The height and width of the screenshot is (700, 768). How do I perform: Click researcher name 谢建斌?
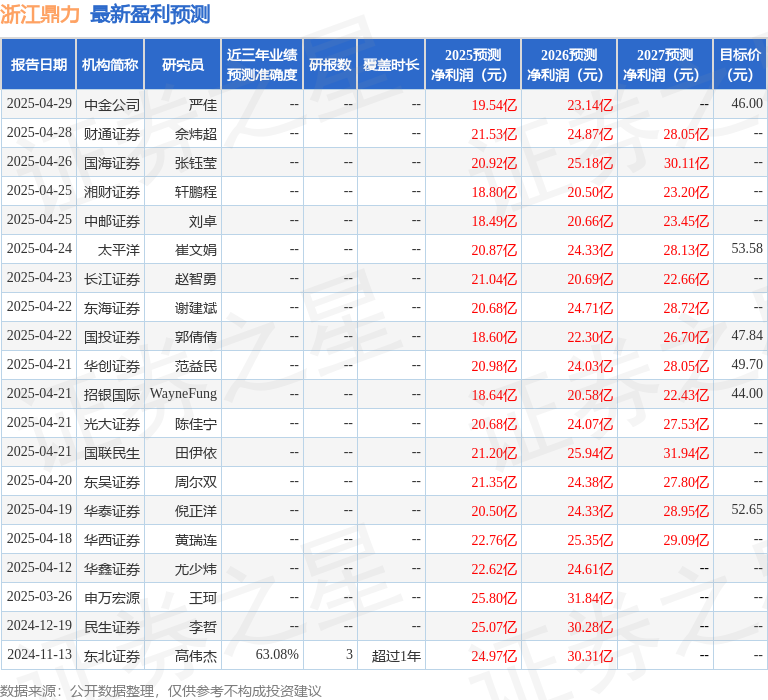[196, 308]
